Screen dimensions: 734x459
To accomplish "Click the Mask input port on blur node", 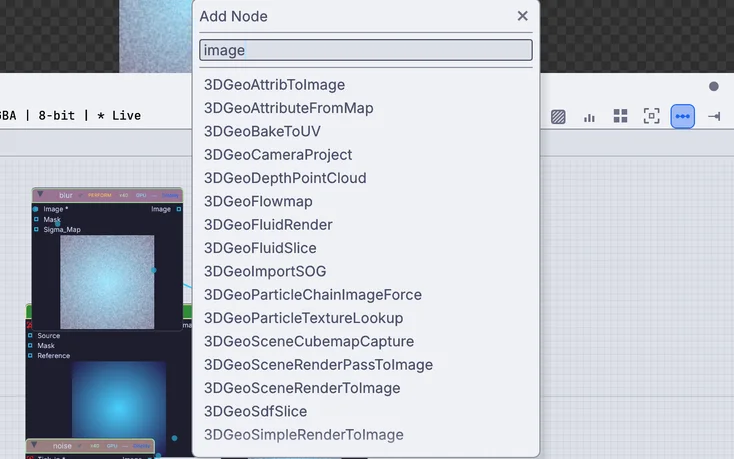I will (36, 219).
